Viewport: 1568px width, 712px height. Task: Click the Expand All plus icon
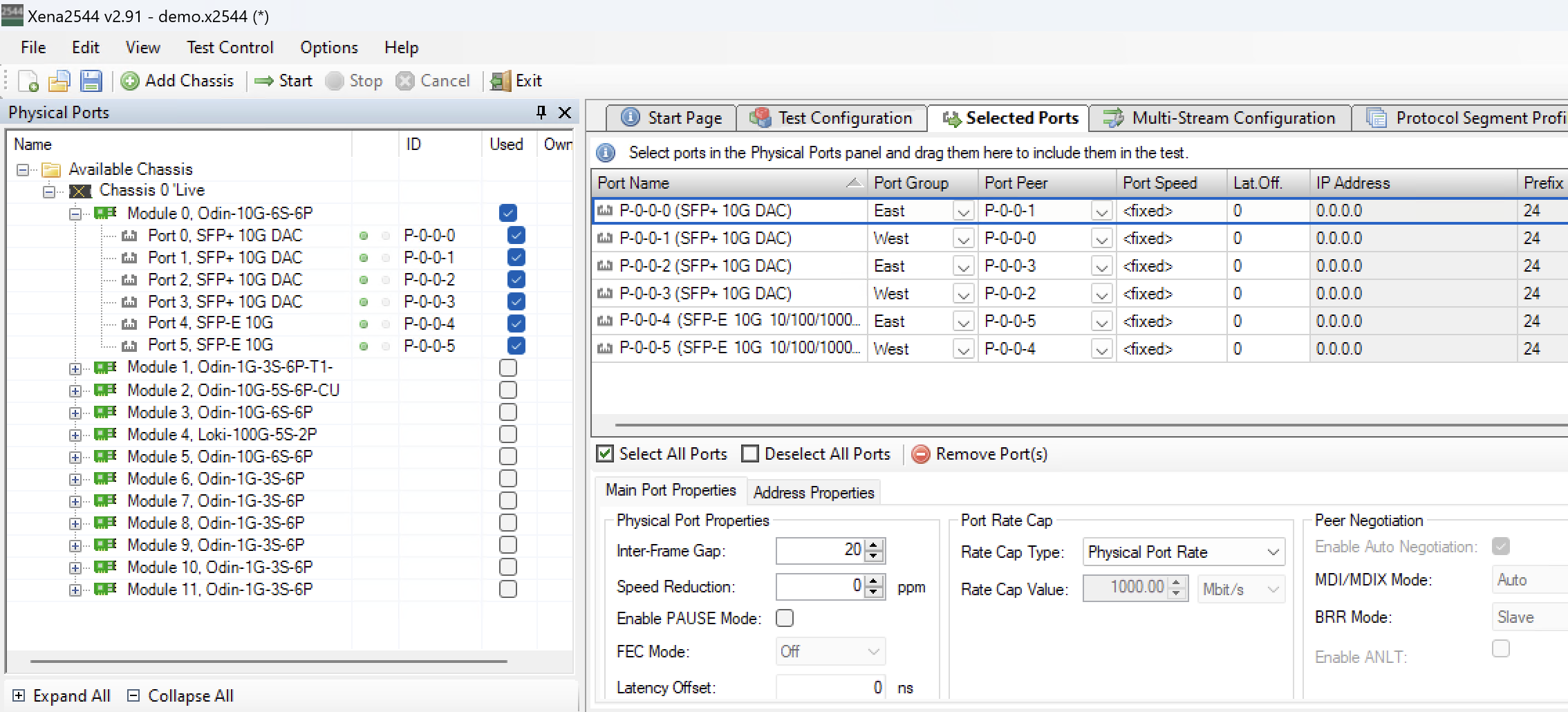[x=19, y=695]
